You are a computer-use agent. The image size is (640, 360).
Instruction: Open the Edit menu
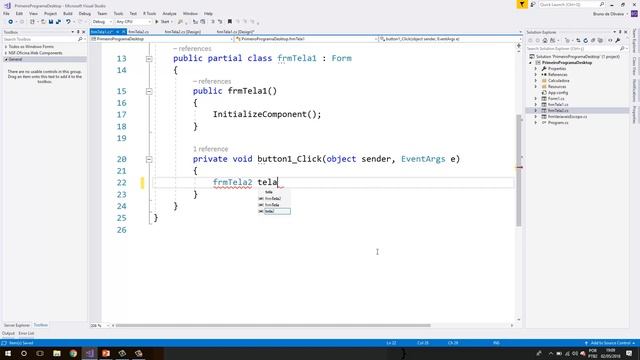click(19, 13)
